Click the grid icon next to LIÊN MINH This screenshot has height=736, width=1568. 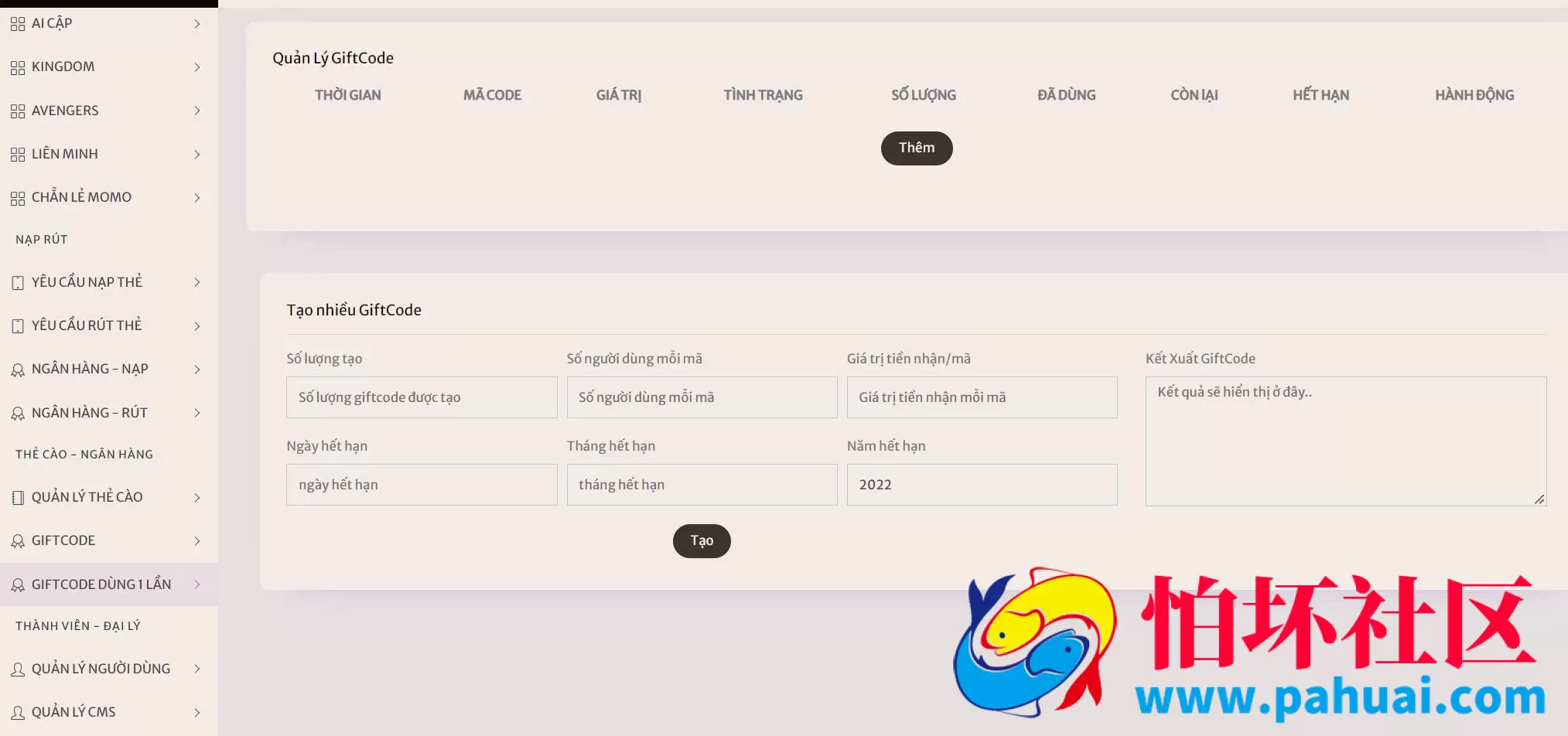[x=18, y=155]
